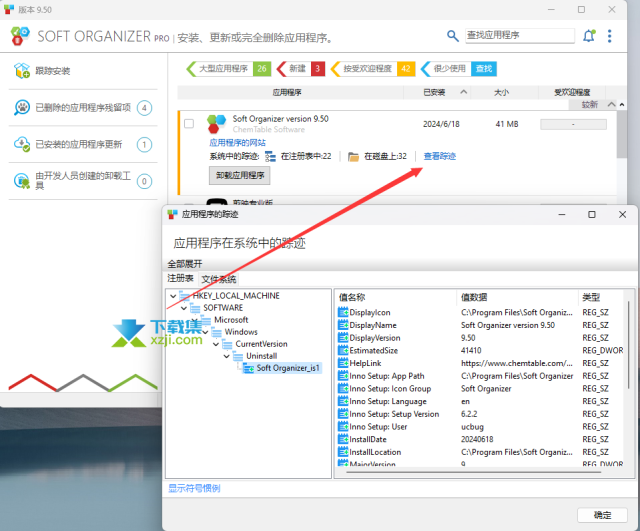Click Soft Organizer app icon in list
The image size is (640, 531).
click(x=216, y=124)
